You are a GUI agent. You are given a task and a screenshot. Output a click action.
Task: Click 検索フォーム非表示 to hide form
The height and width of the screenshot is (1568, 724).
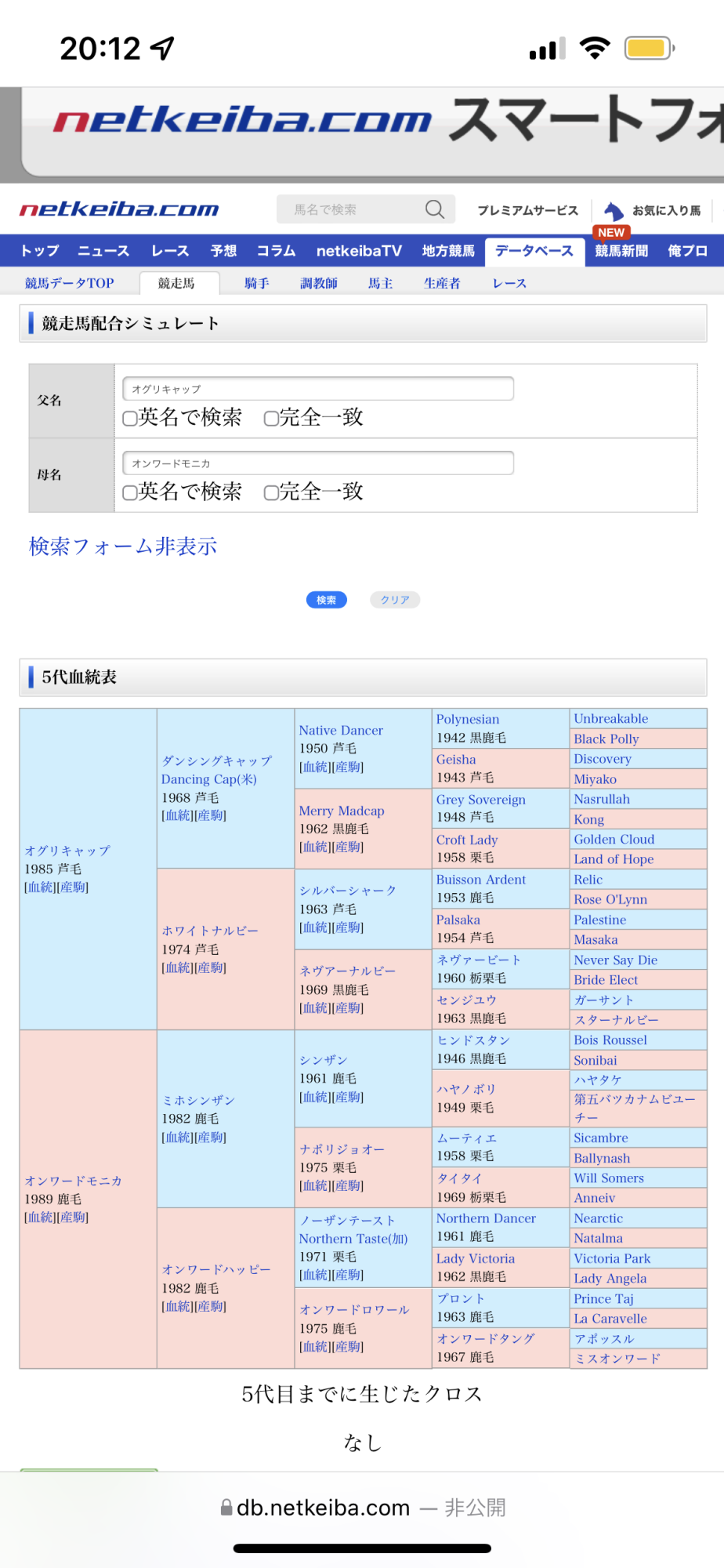coord(123,546)
